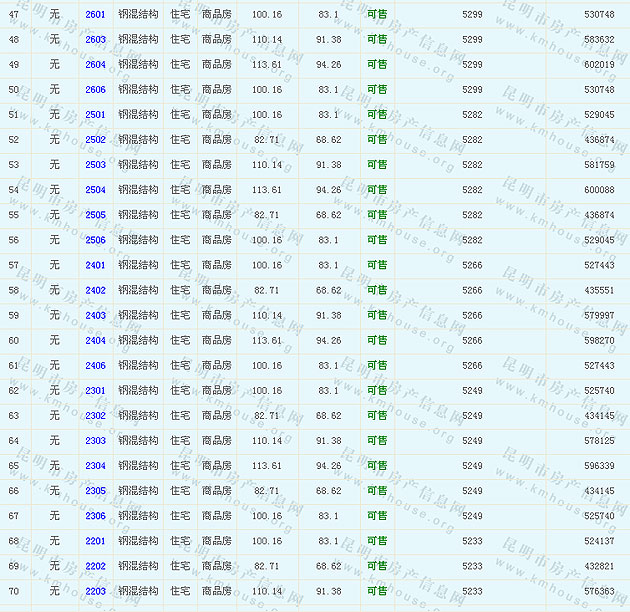The image size is (630, 612).
Task: Click room number 2401
Action: click(x=95, y=265)
